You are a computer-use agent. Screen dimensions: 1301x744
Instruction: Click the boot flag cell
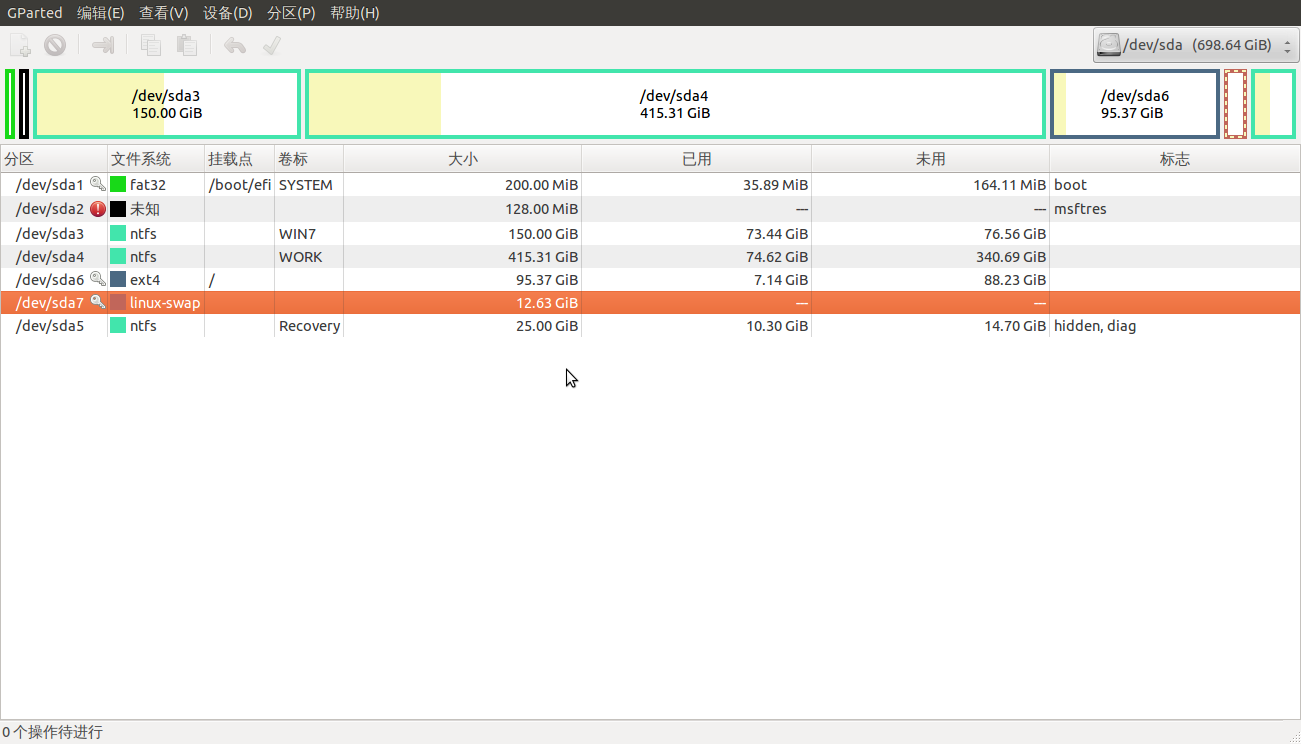point(1070,185)
